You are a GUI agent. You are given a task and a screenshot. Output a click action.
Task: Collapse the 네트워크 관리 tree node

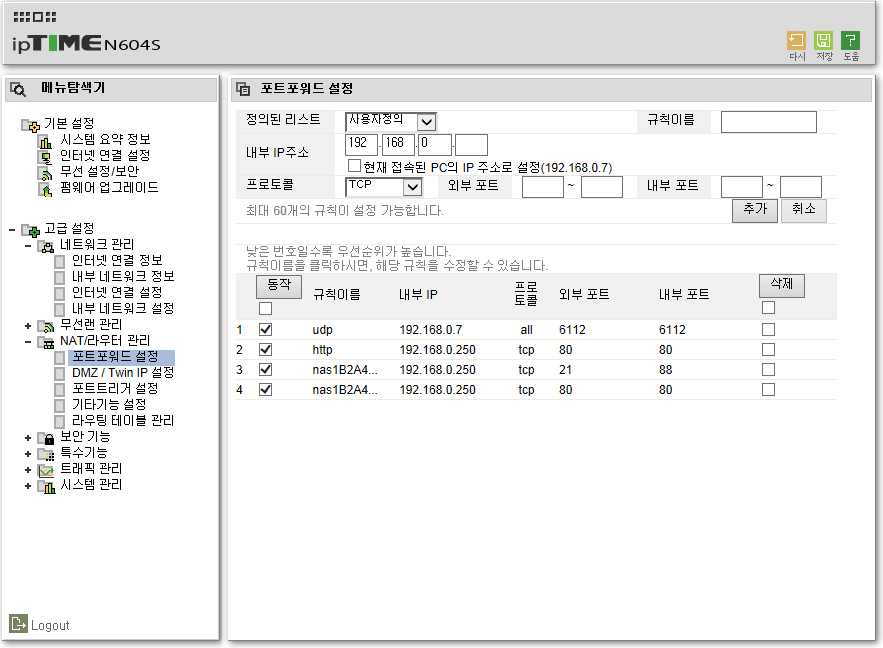(28, 246)
